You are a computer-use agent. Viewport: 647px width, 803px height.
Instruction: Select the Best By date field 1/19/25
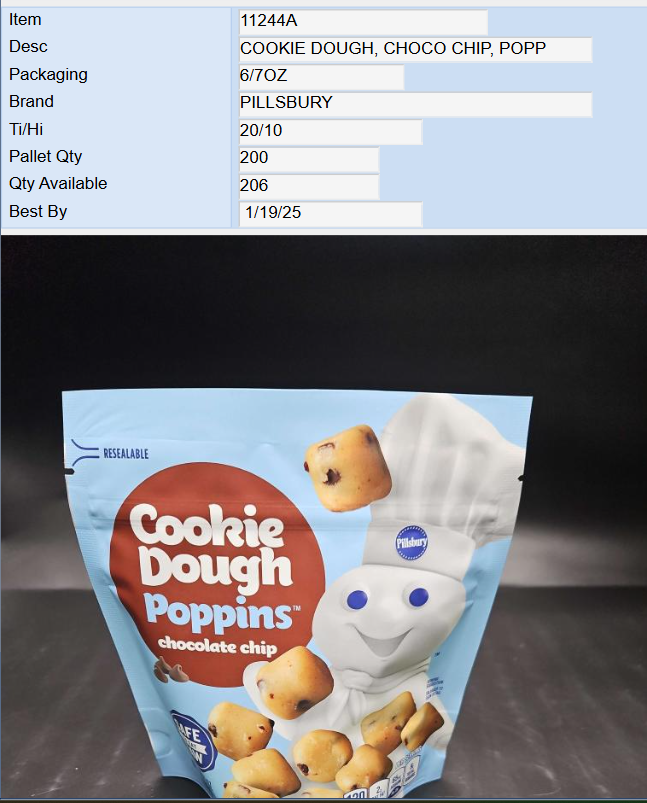coord(330,214)
